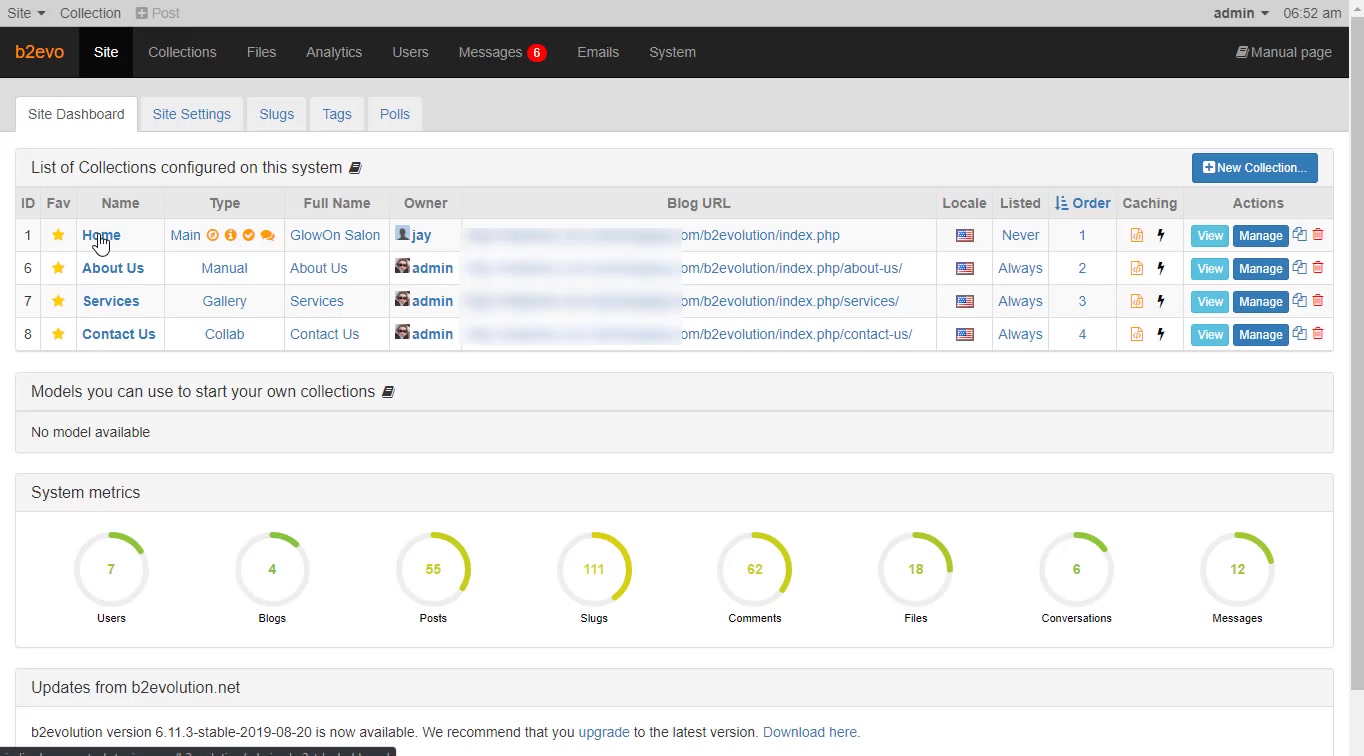Open the manual book icon beside collections list title
Viewport: 1364px width, 756px height.
pyautogui.click(x=355, y=168)
